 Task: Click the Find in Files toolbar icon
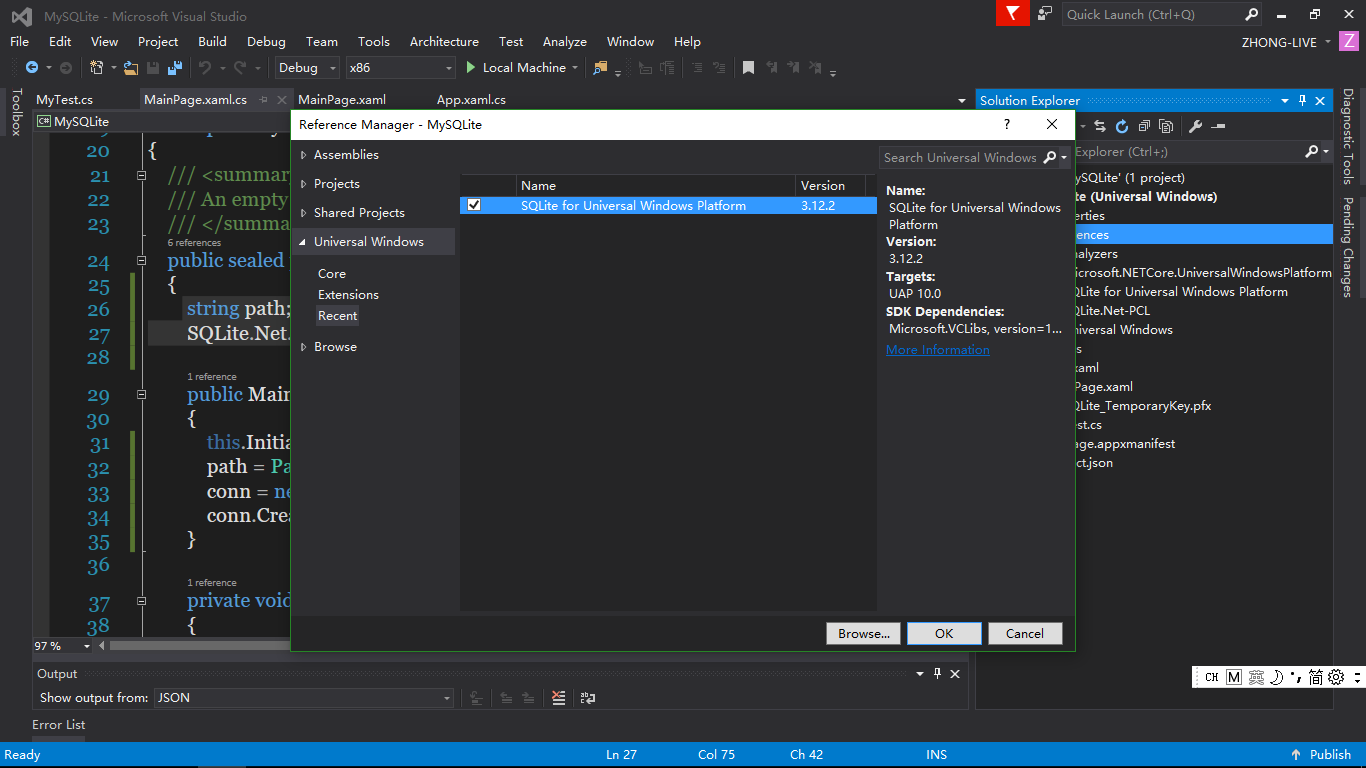click(600, 68)
